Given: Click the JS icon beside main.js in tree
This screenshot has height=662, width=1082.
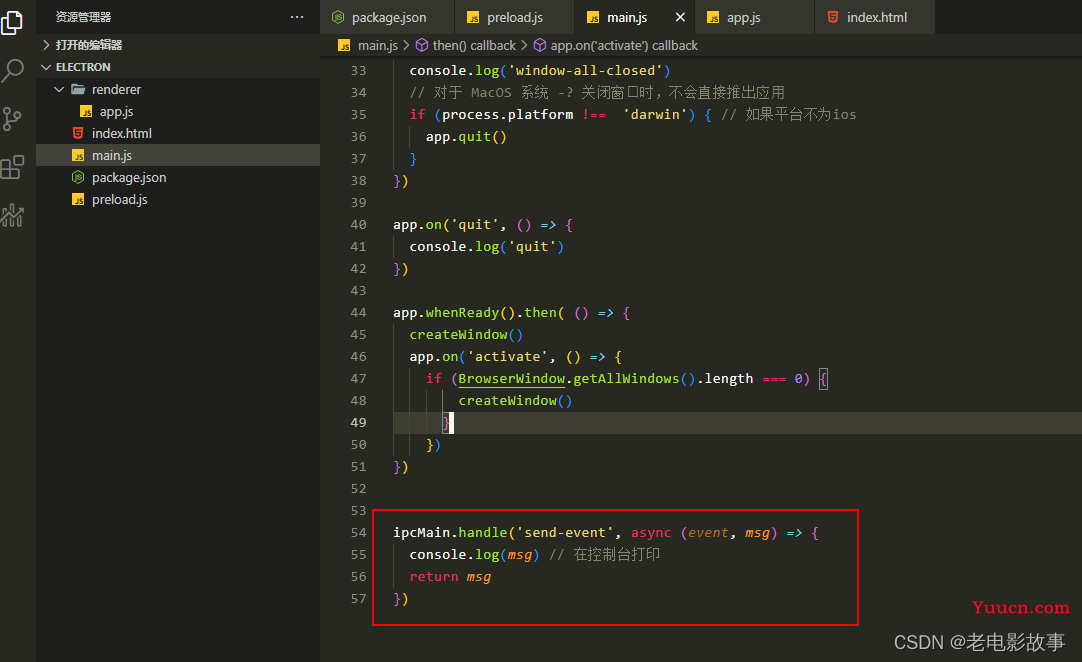Looking at the screenshot, I should coord(78,155).
